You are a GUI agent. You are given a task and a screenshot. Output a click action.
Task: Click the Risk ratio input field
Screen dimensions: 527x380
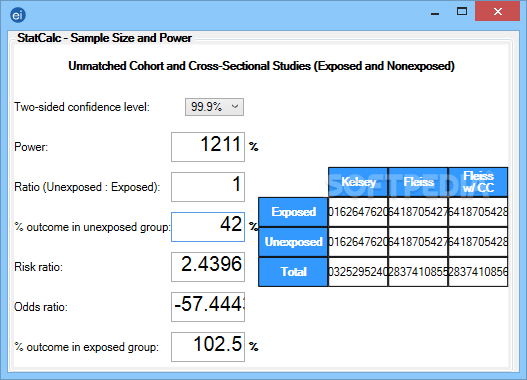(208, 267)
